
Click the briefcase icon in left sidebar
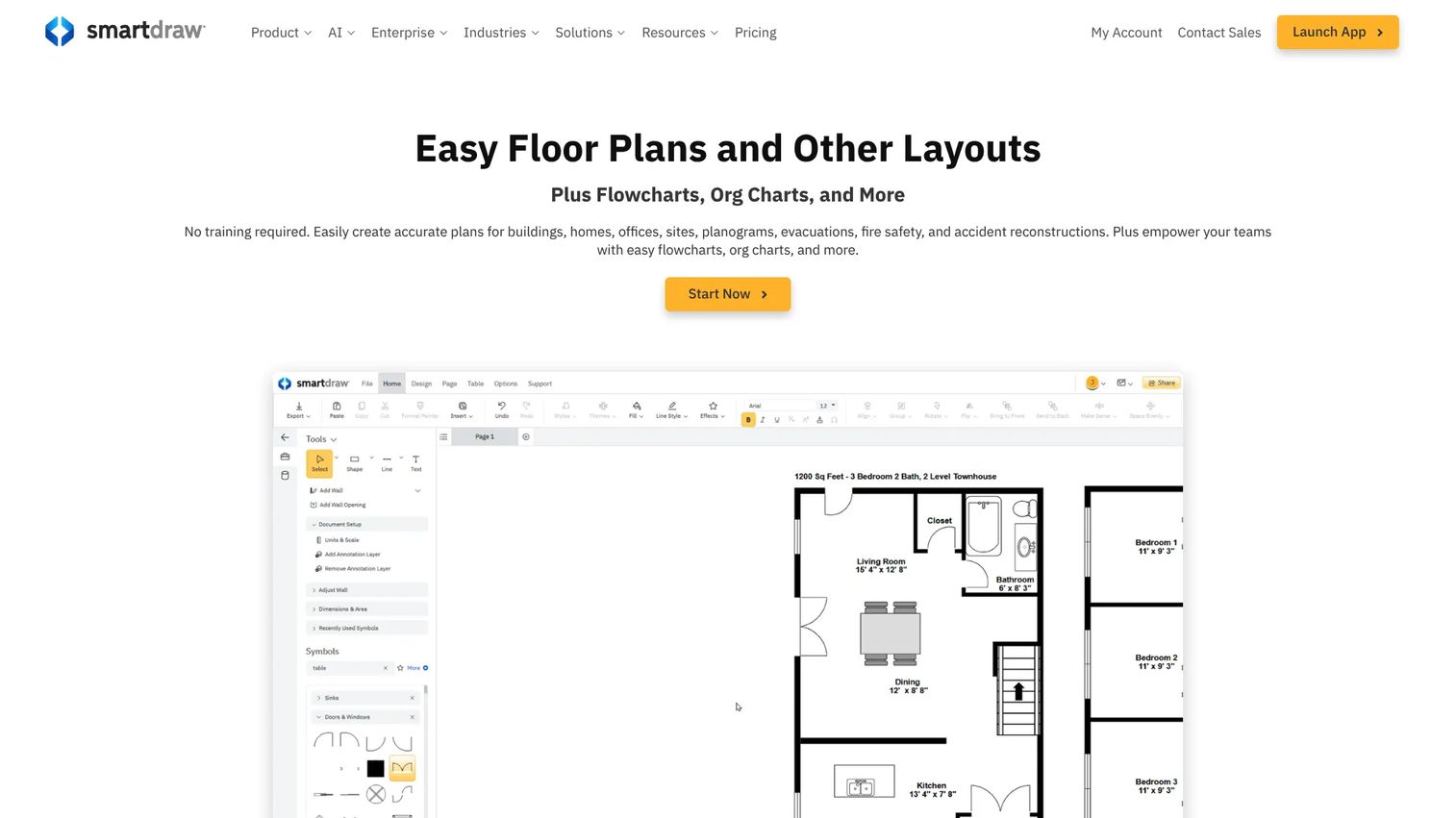click(x=285, y=457)
